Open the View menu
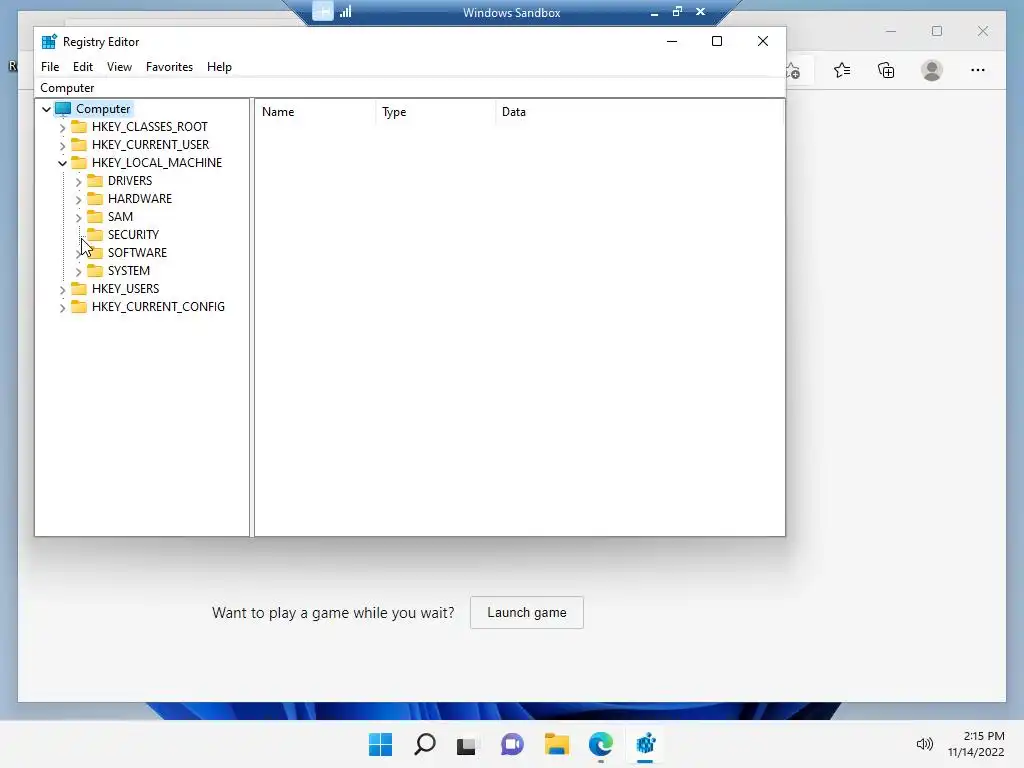Screen dimensions: 1024x768 pyautogui.click(x=120, y=67)
